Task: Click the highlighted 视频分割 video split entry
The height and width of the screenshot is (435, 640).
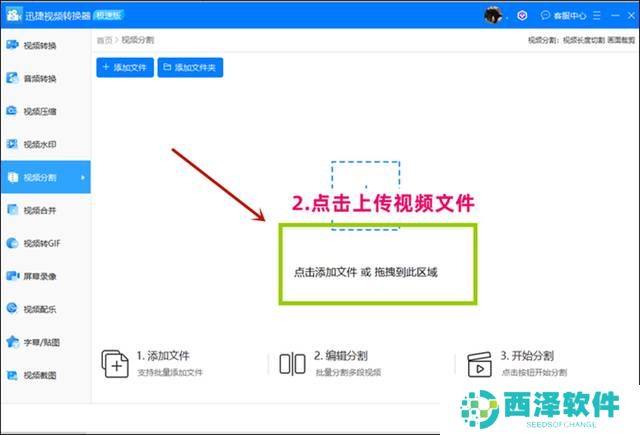Action: (45, 177)
